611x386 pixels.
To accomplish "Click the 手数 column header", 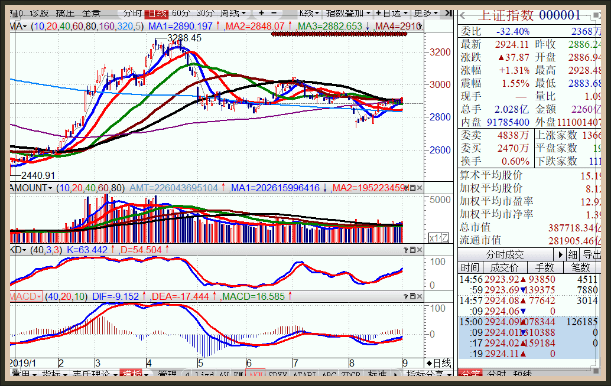I will tap(545, 268).
